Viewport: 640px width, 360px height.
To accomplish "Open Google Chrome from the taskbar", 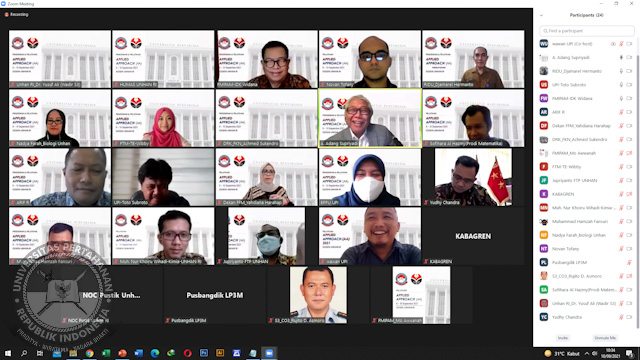I will point(89,353).
